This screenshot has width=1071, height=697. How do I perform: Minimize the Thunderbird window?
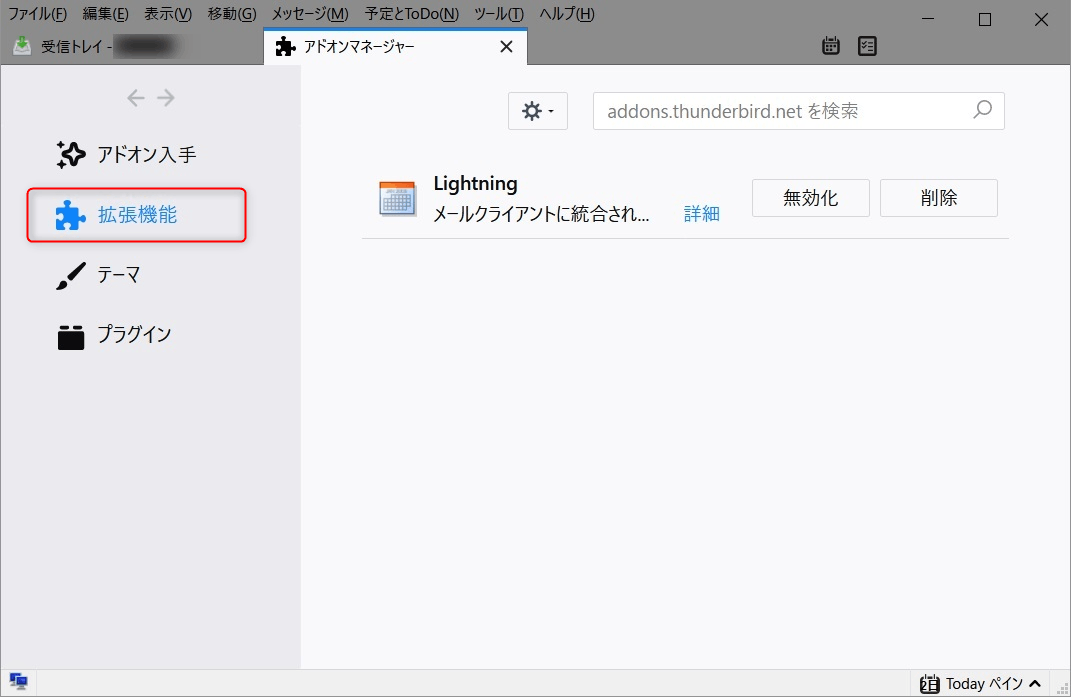928,19
